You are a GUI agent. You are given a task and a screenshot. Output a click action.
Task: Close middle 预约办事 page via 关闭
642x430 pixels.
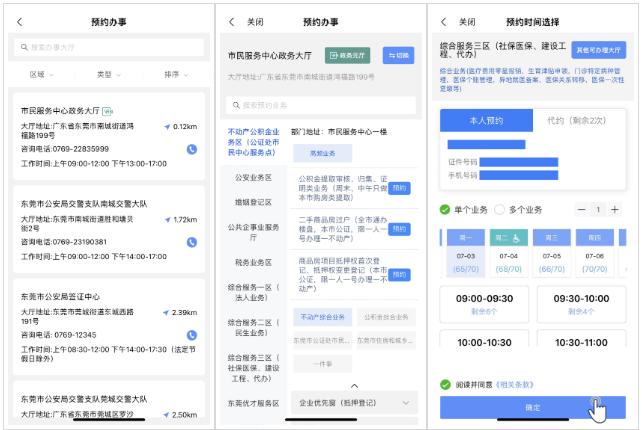coord(255,22)
